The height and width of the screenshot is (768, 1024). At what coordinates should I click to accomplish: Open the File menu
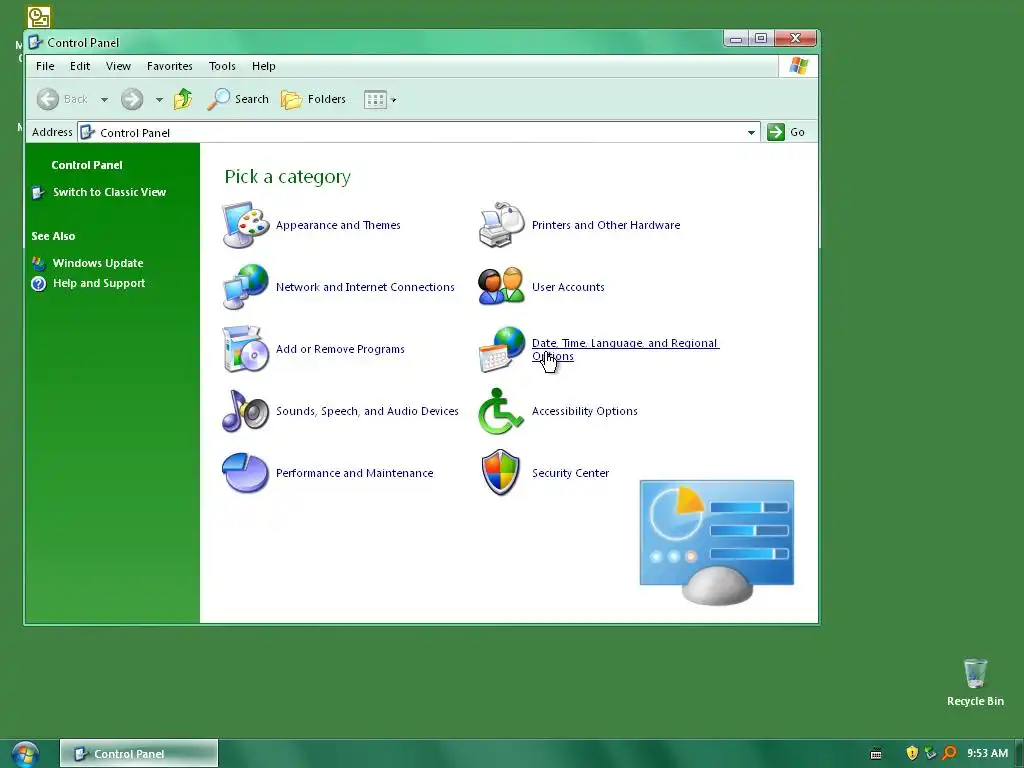pos(45,66)
